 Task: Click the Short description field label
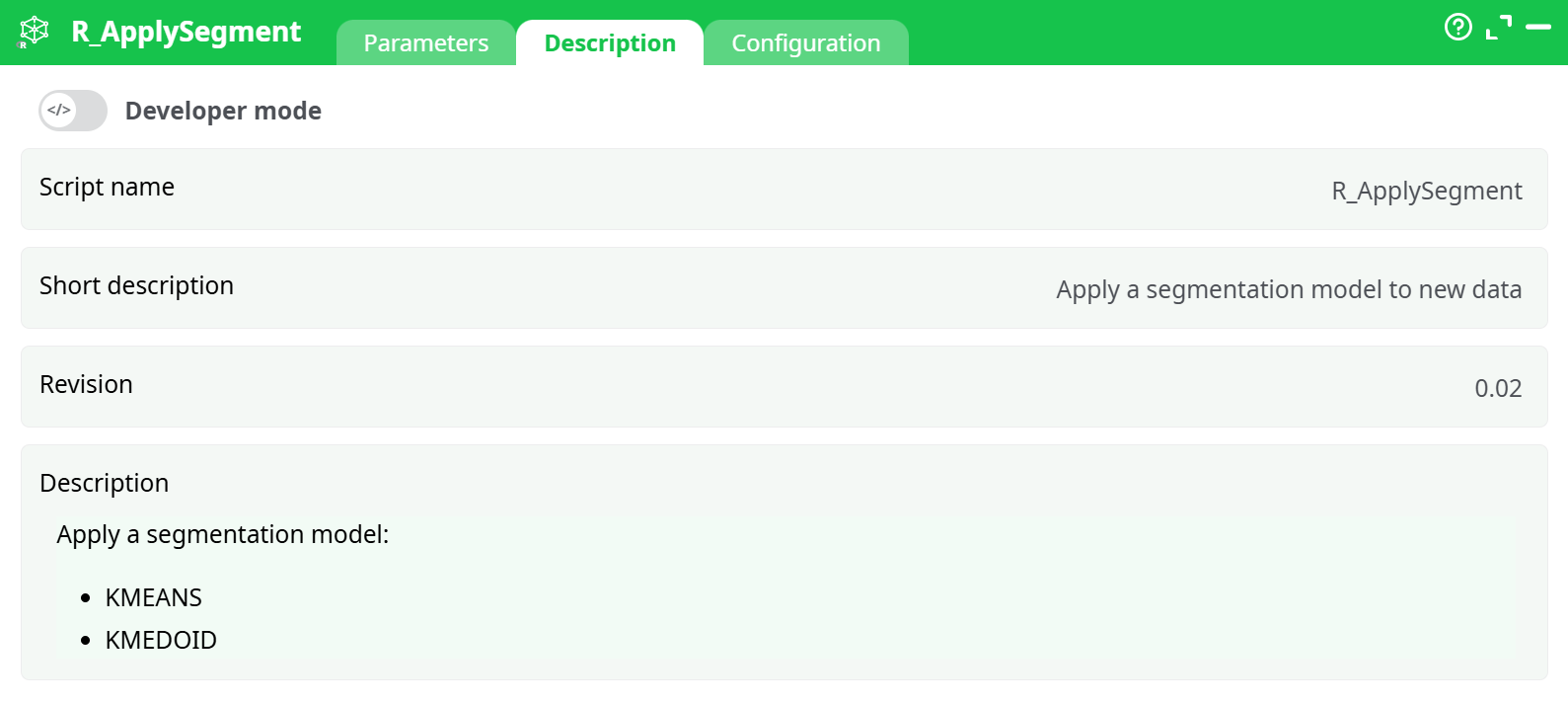pyautogui.click(x=136, y=285)
